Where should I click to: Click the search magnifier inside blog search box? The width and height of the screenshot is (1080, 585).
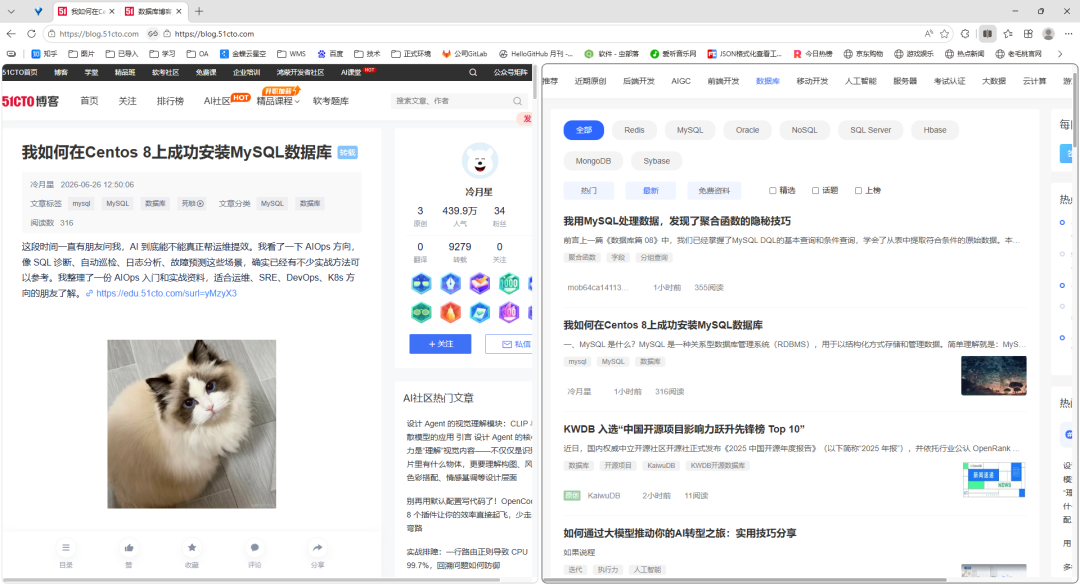pyautogui.click(x=517, y=101)
